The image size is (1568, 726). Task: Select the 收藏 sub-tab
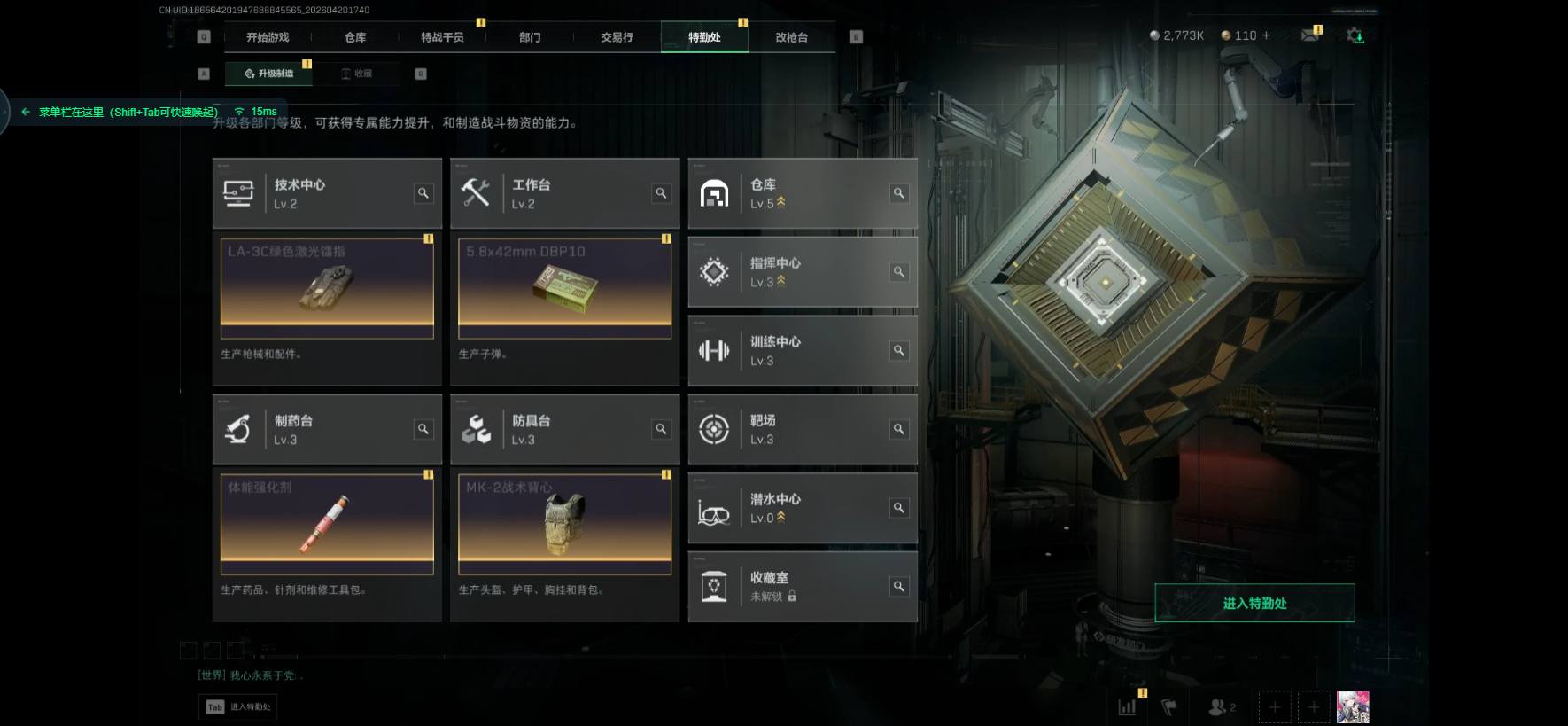click(357, 74)
